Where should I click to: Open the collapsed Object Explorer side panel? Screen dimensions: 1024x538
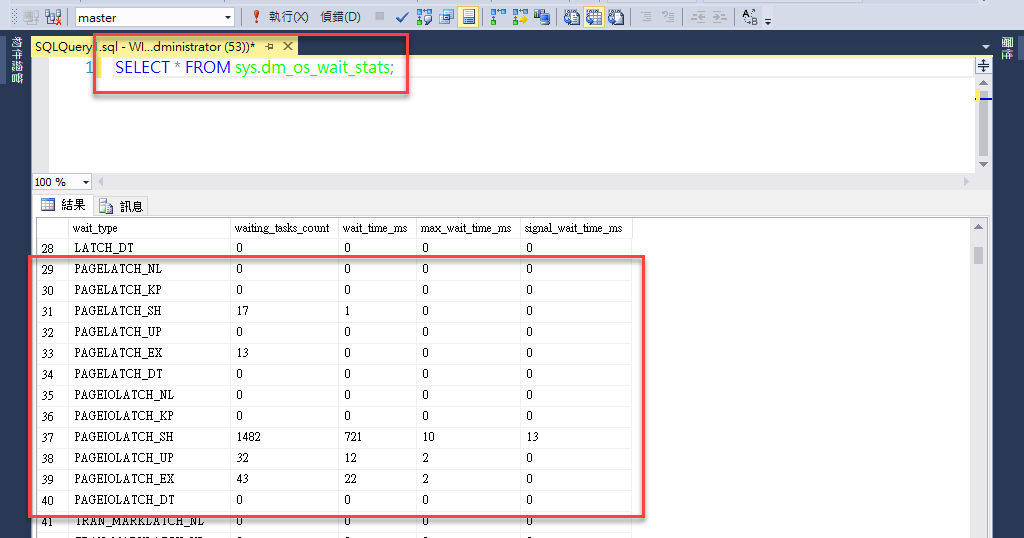pos(16,59)
